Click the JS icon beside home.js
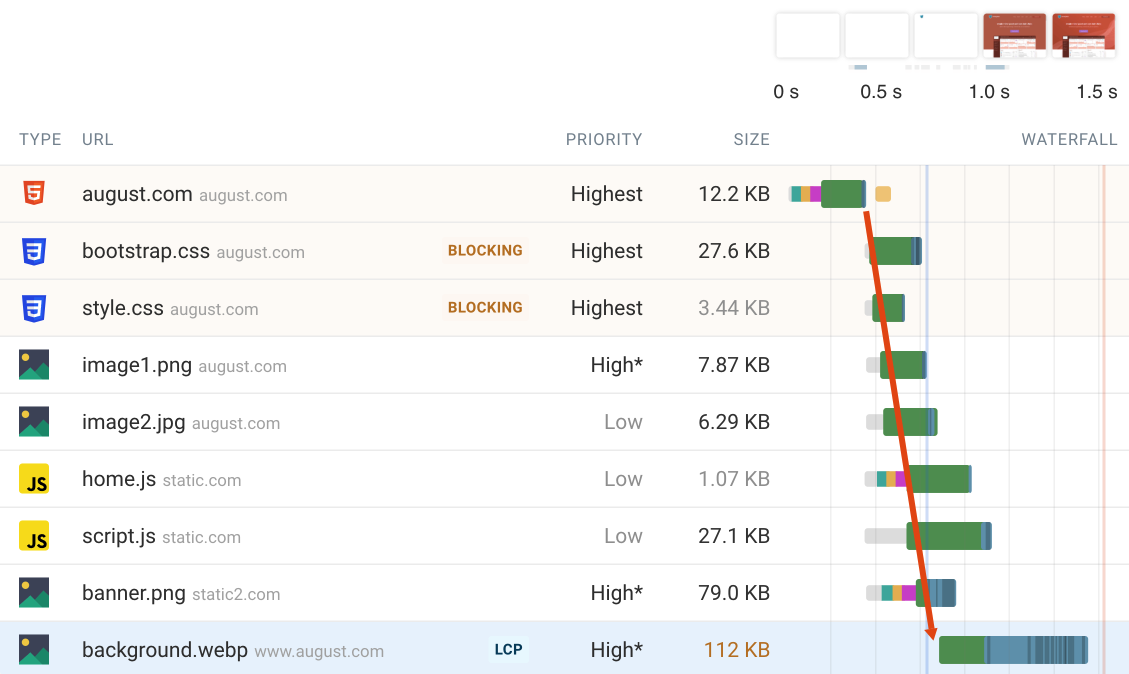 34,479
